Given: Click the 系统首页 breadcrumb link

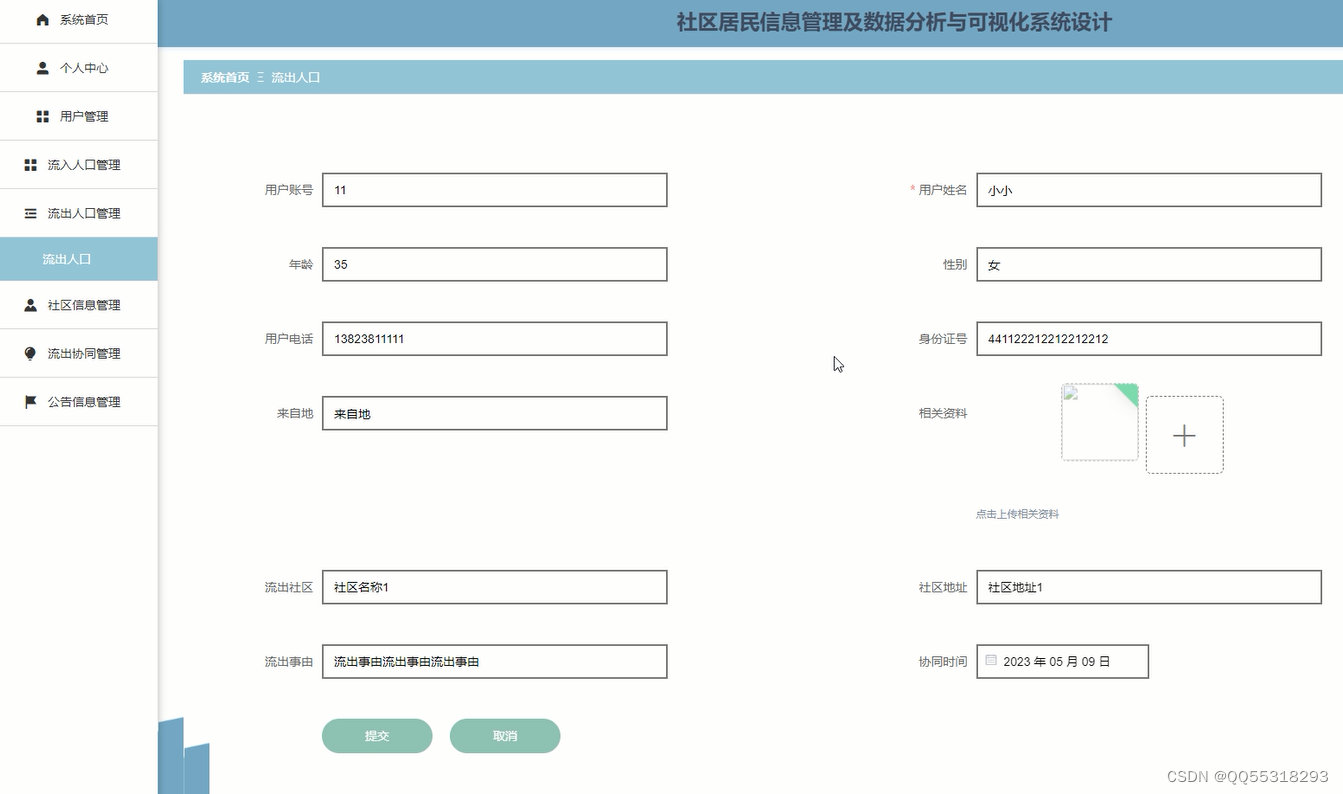Looking at the screenshot, I should tap(225, 77).
